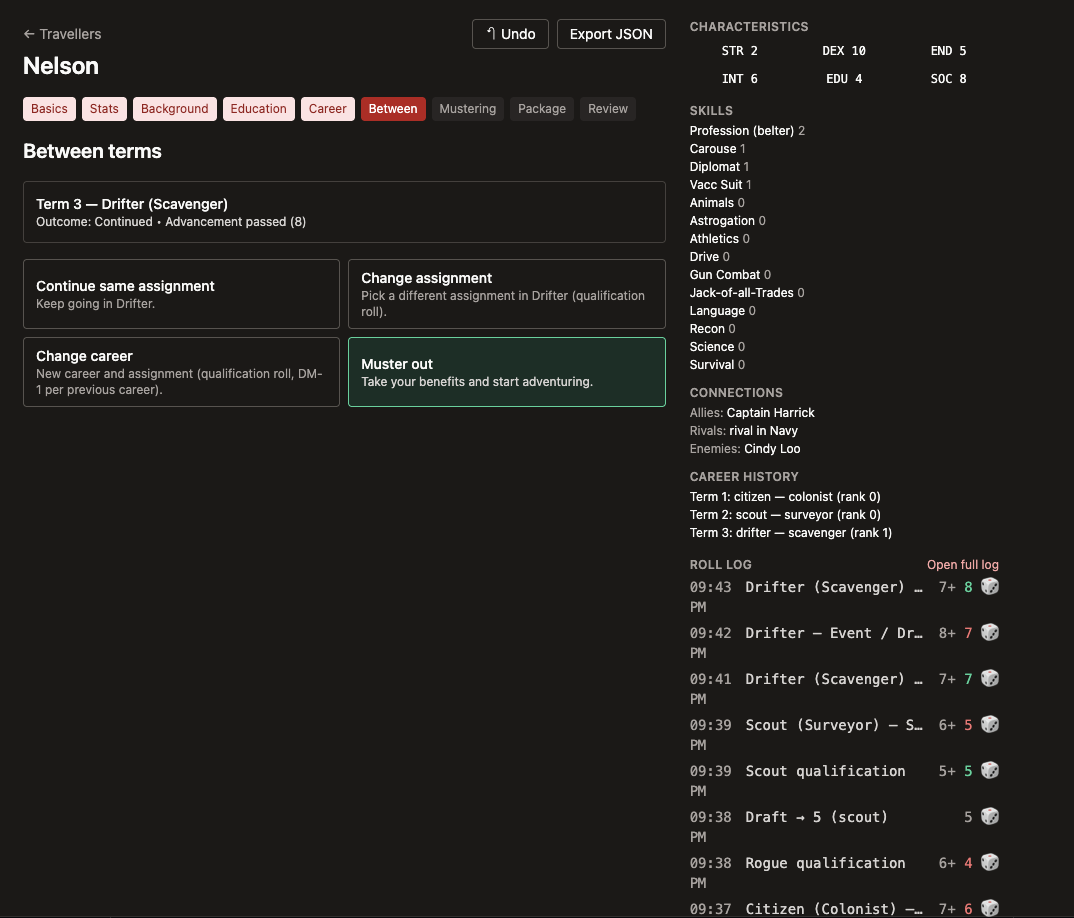Click rival in Navy entry
This screenshot has width=1074, height=918.
[x=764, y=430]
